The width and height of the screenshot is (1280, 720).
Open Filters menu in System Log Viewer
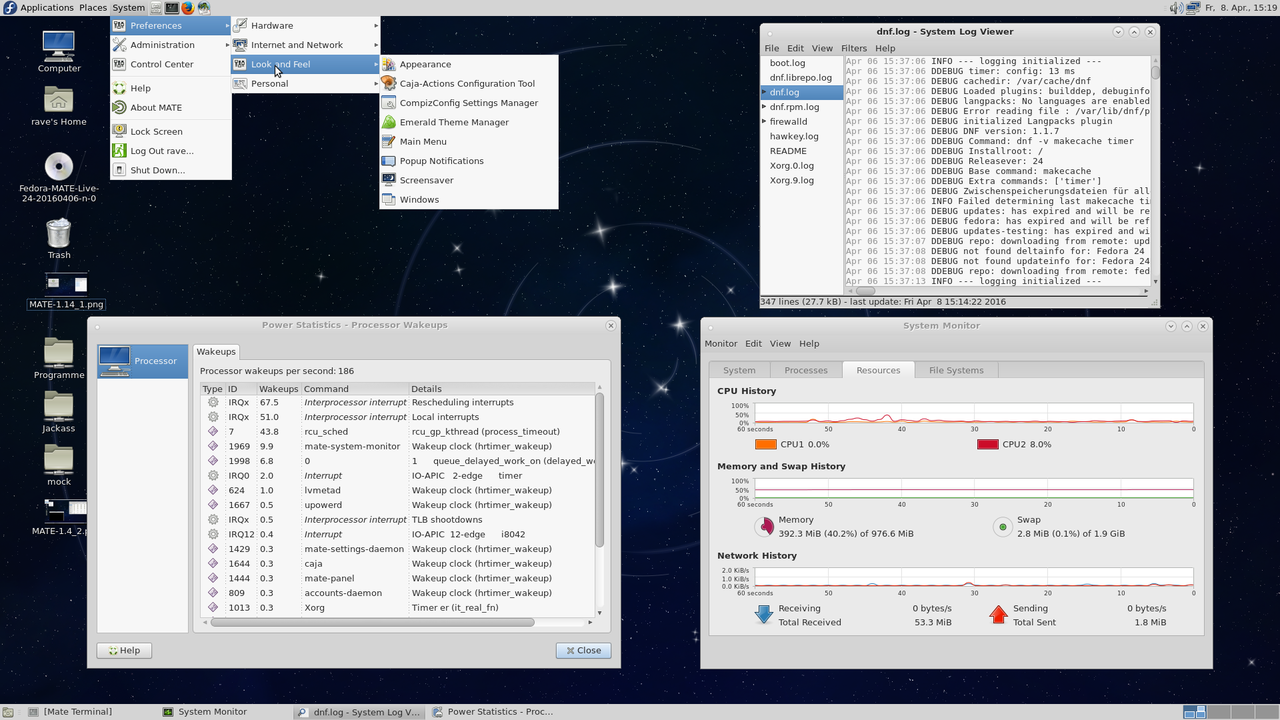853,48
